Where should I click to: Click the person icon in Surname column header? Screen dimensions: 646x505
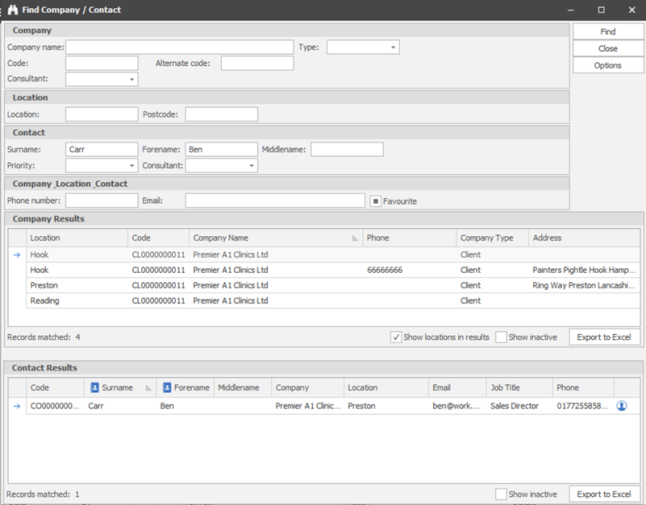point(95,388)
